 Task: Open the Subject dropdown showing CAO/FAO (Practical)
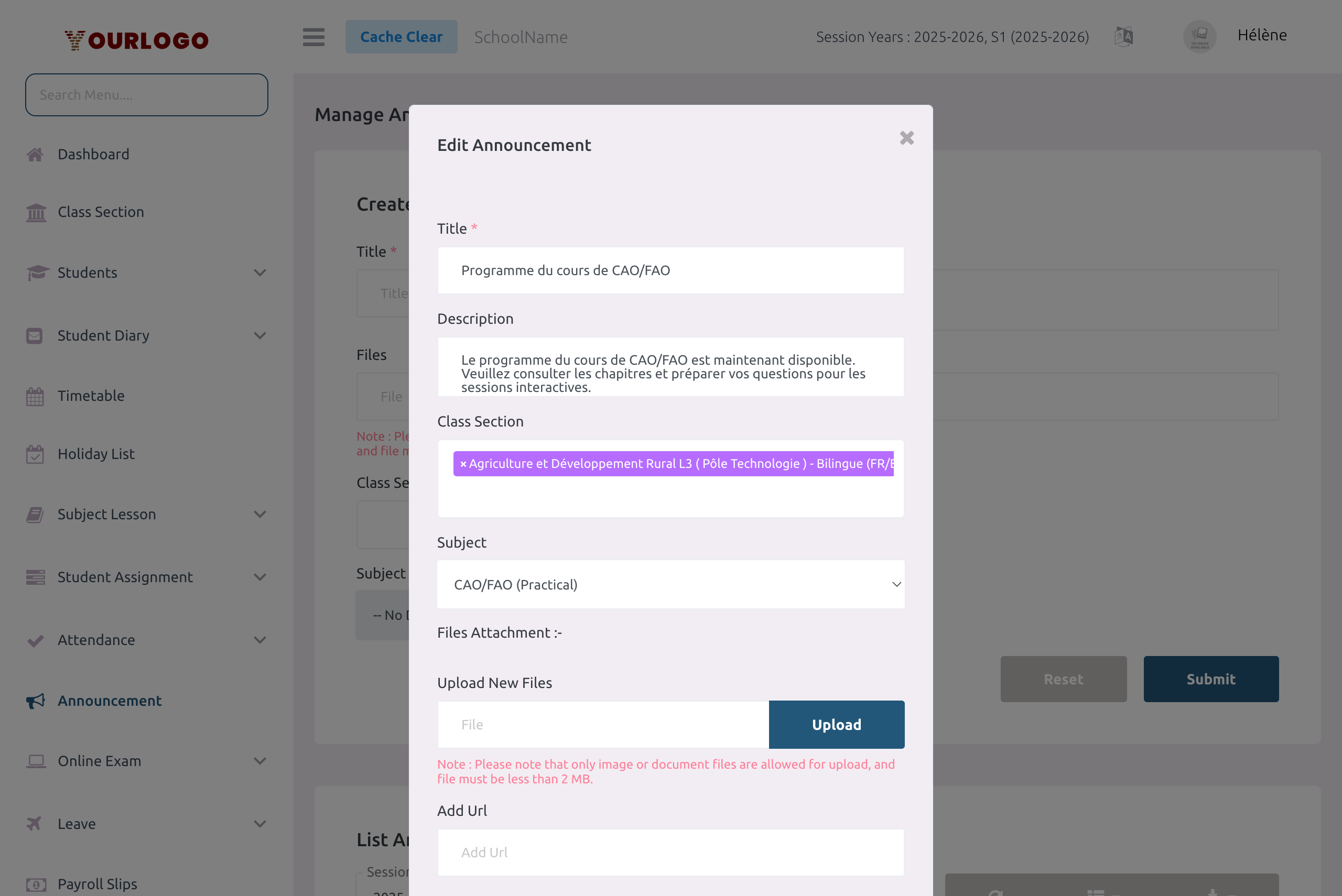pos(670,584)
